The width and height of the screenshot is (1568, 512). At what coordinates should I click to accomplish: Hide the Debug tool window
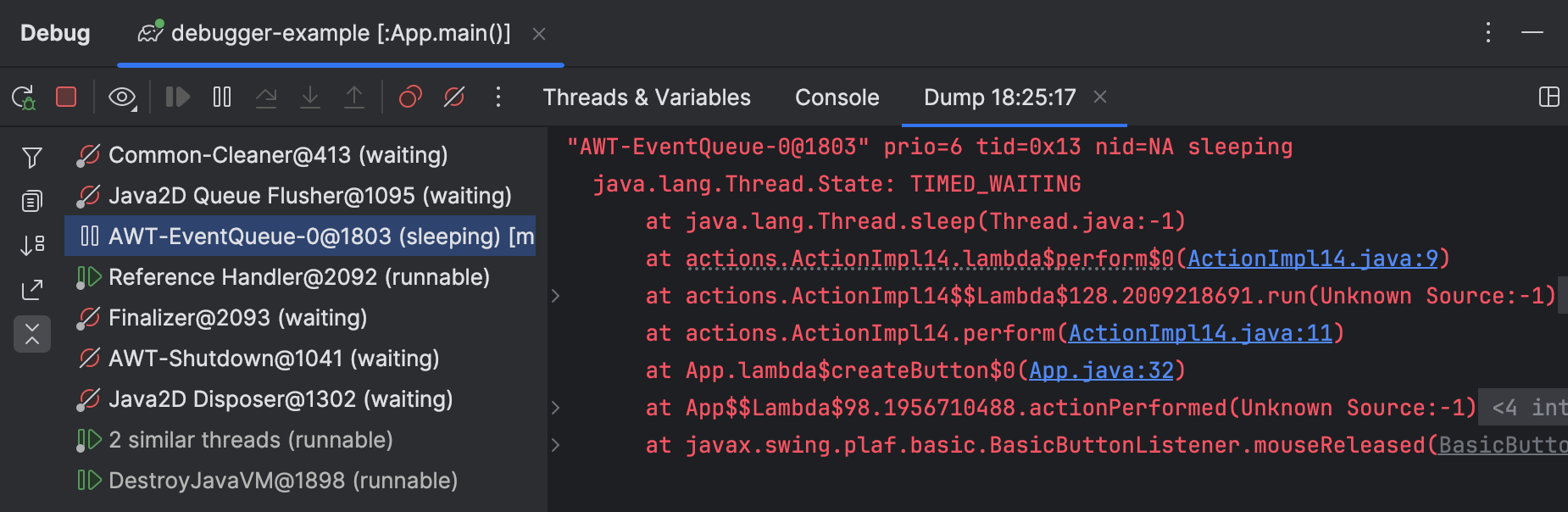coord(1532,33)
